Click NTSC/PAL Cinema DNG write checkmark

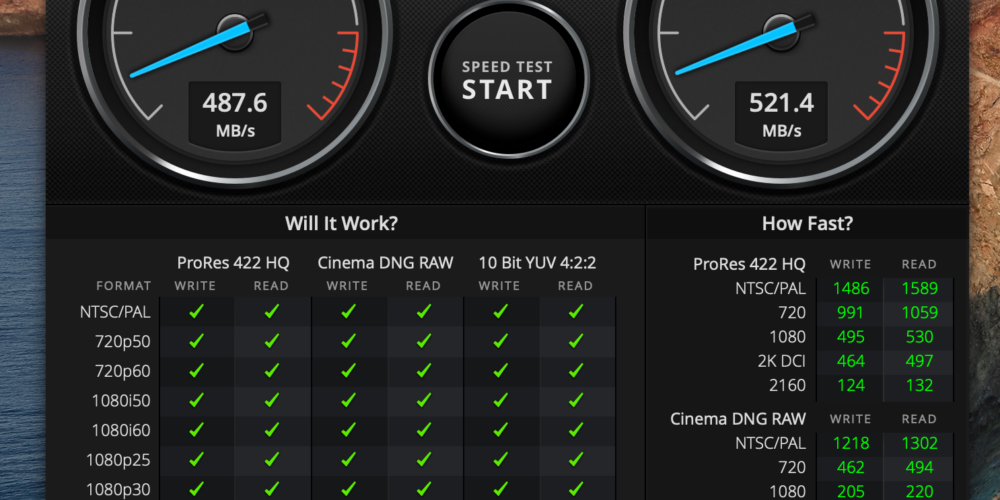(x=348, y=311)
